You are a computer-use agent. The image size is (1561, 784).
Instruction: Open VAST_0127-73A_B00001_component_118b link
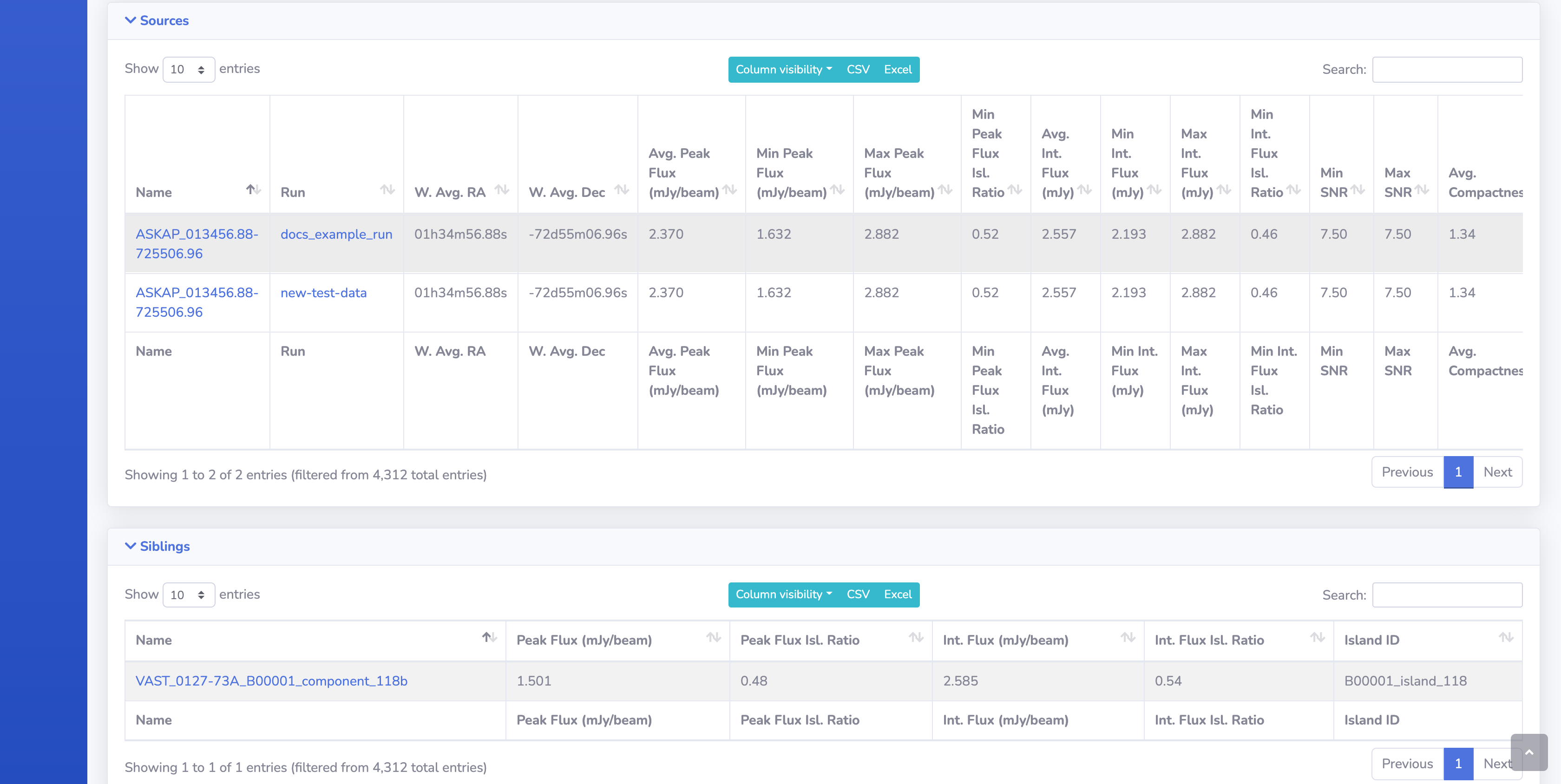click(271, 680)
